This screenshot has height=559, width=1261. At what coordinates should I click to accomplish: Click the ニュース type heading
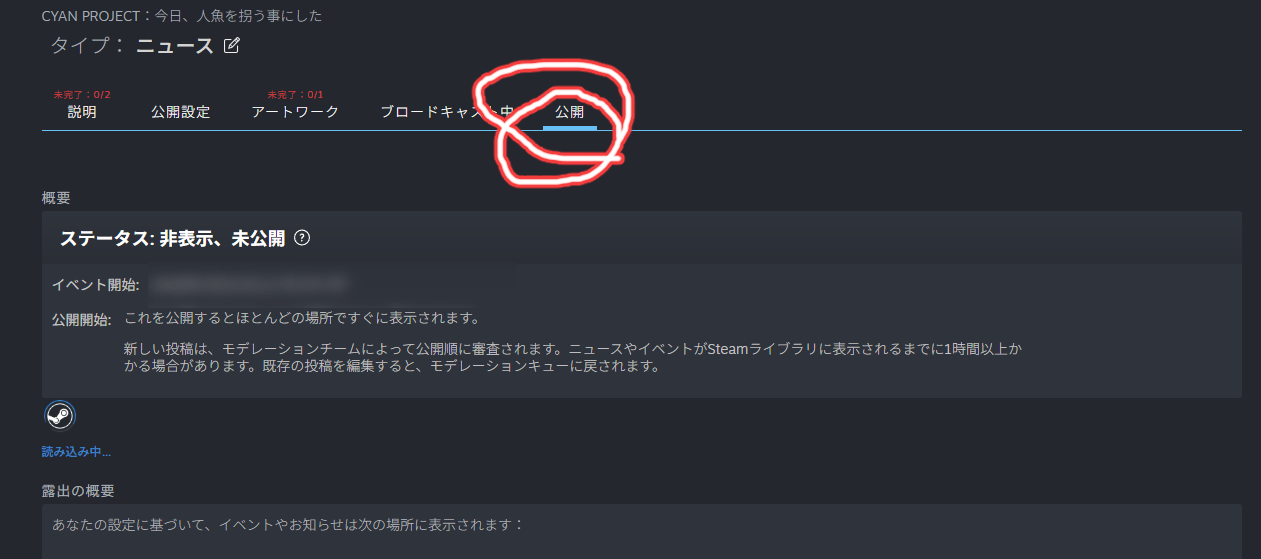tap(175, 46)
